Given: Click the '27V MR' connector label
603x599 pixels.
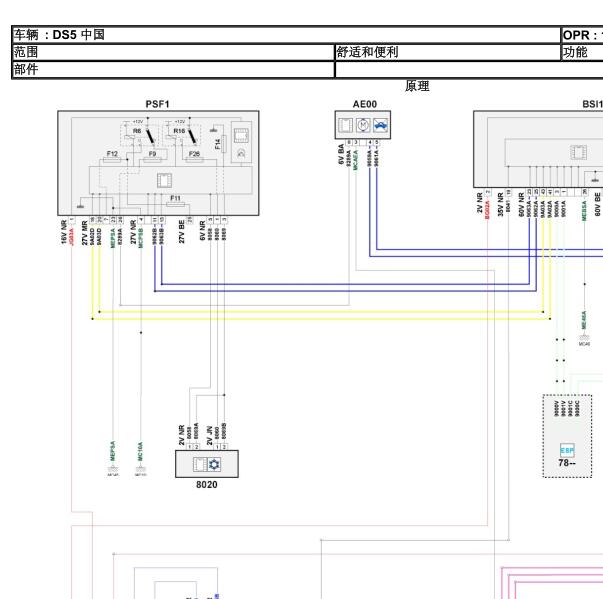Looking at the screenshot, I should coord(85,233).
